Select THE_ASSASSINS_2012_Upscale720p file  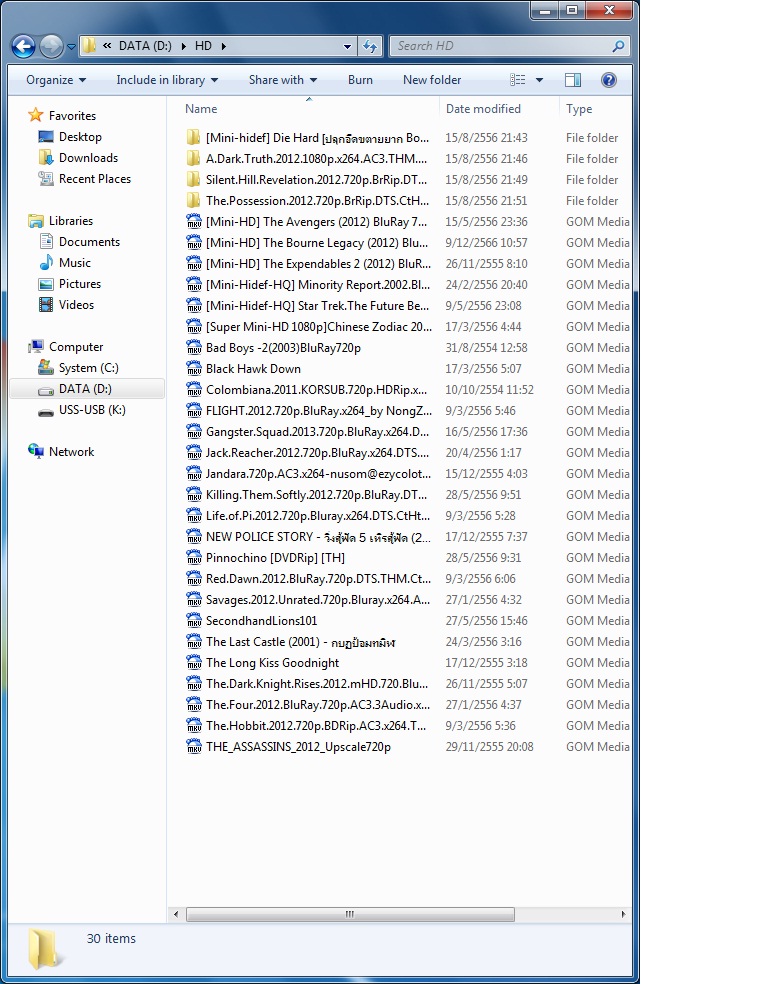tap(298, 747)
